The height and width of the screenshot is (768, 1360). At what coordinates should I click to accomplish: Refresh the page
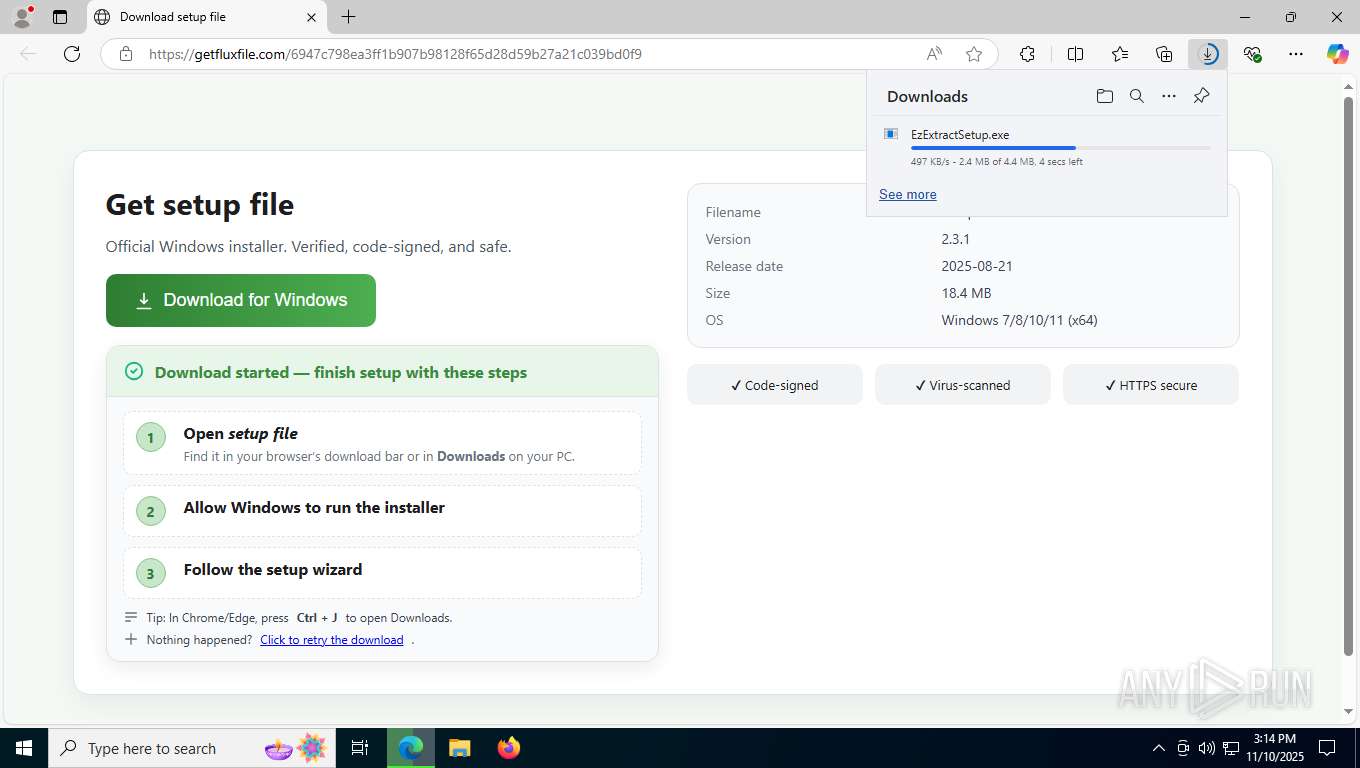72,54
